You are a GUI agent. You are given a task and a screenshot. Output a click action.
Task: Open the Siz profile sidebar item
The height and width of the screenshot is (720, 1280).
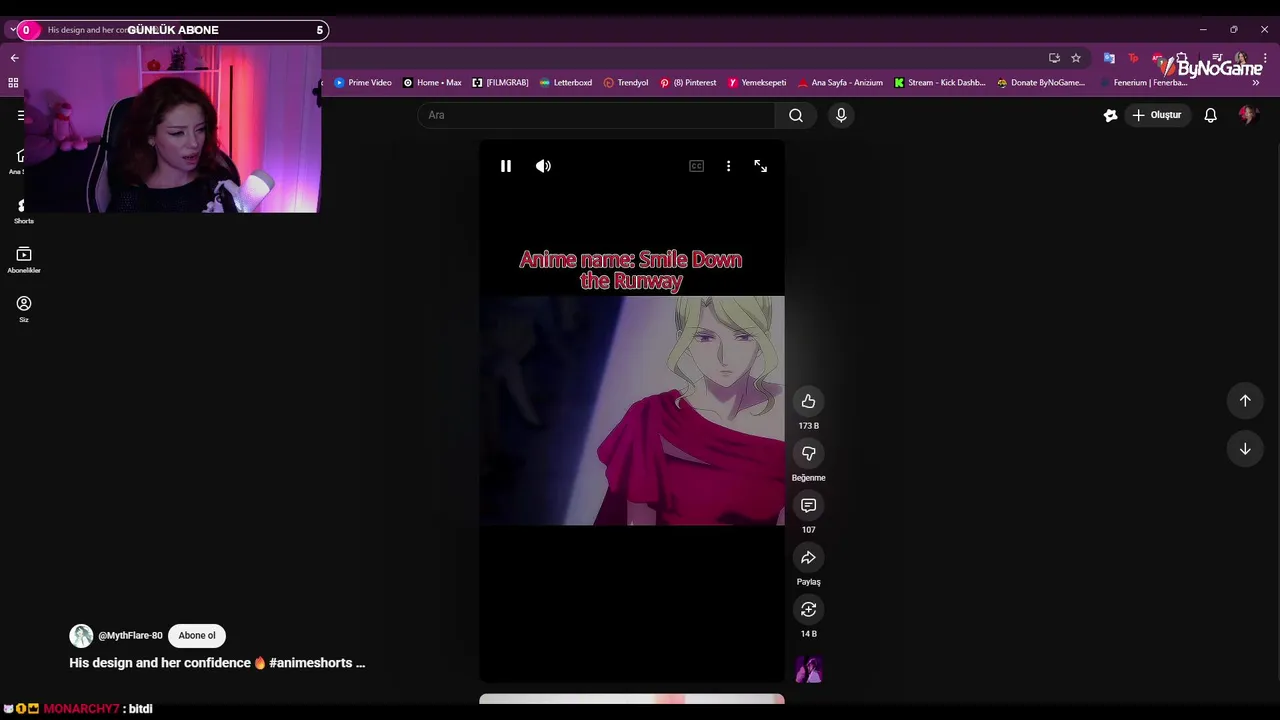click(24, 309)
